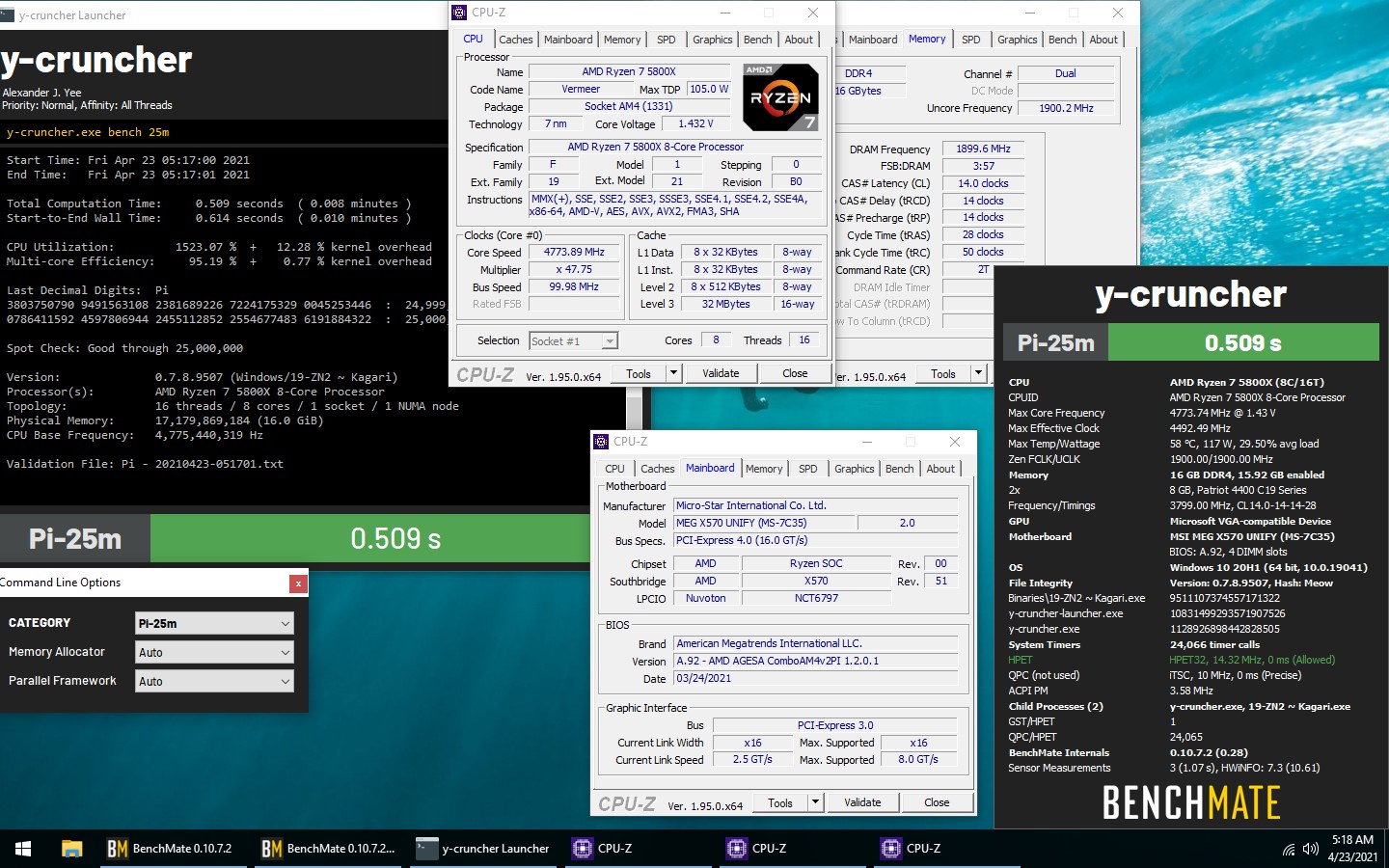
Task: Expand Tools arrow in CPU-Z CPU window
Action: click(x=673, y=373)
